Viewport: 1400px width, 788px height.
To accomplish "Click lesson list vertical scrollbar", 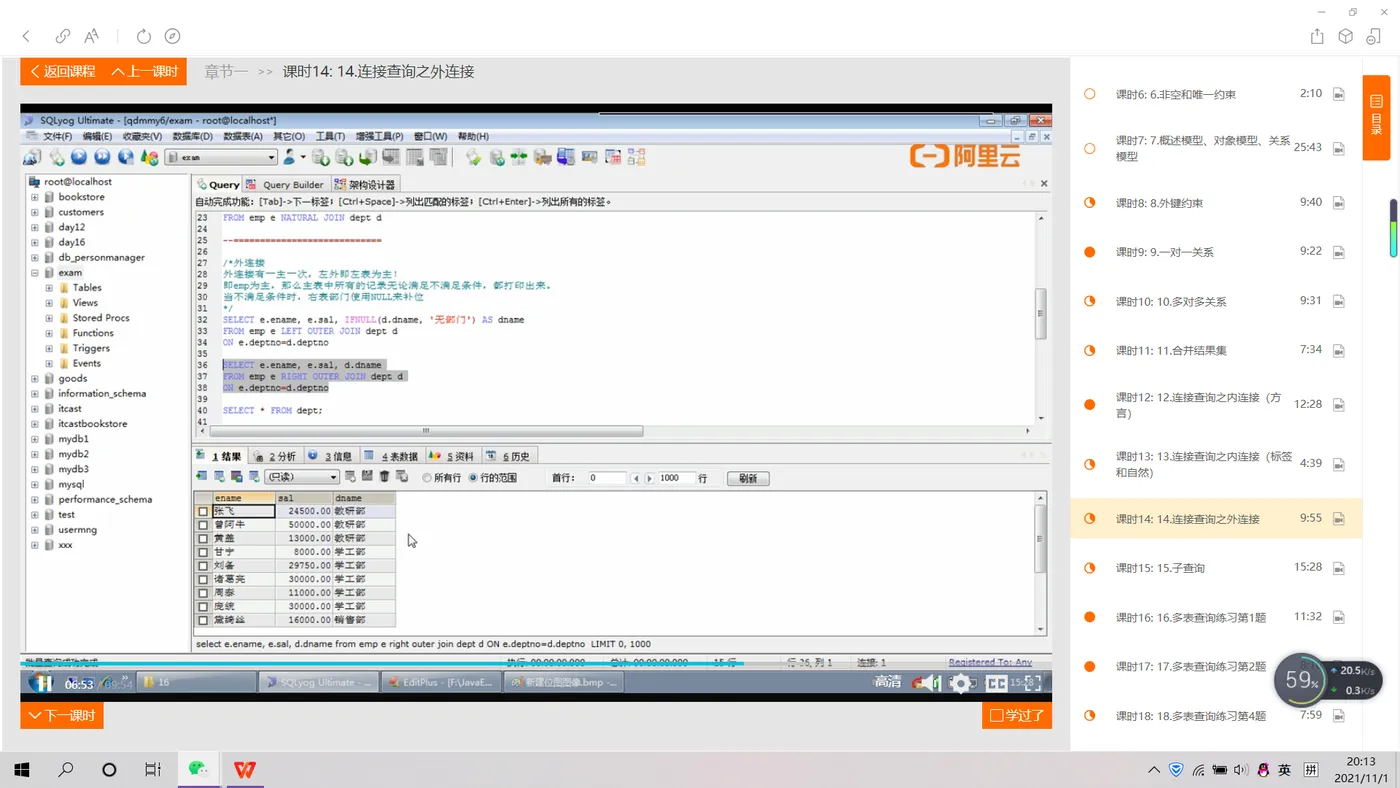I will coord(1393,228).
